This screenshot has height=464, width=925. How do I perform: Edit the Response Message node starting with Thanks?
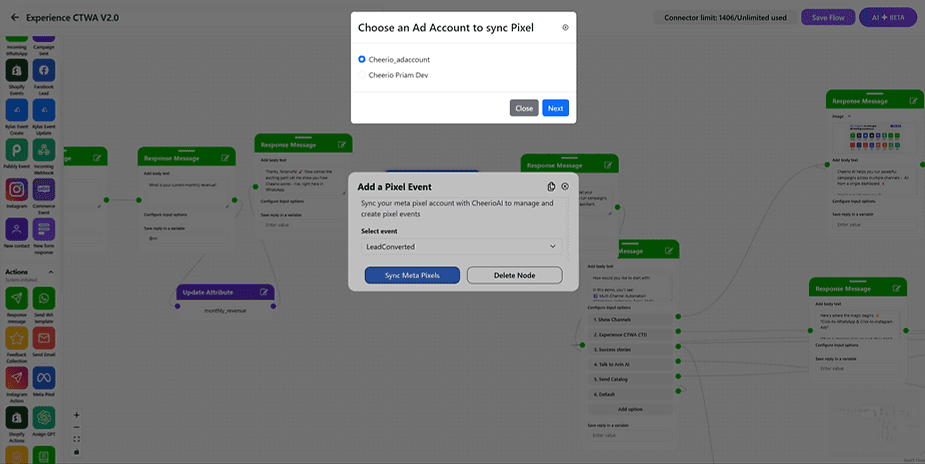pos(342,144)
